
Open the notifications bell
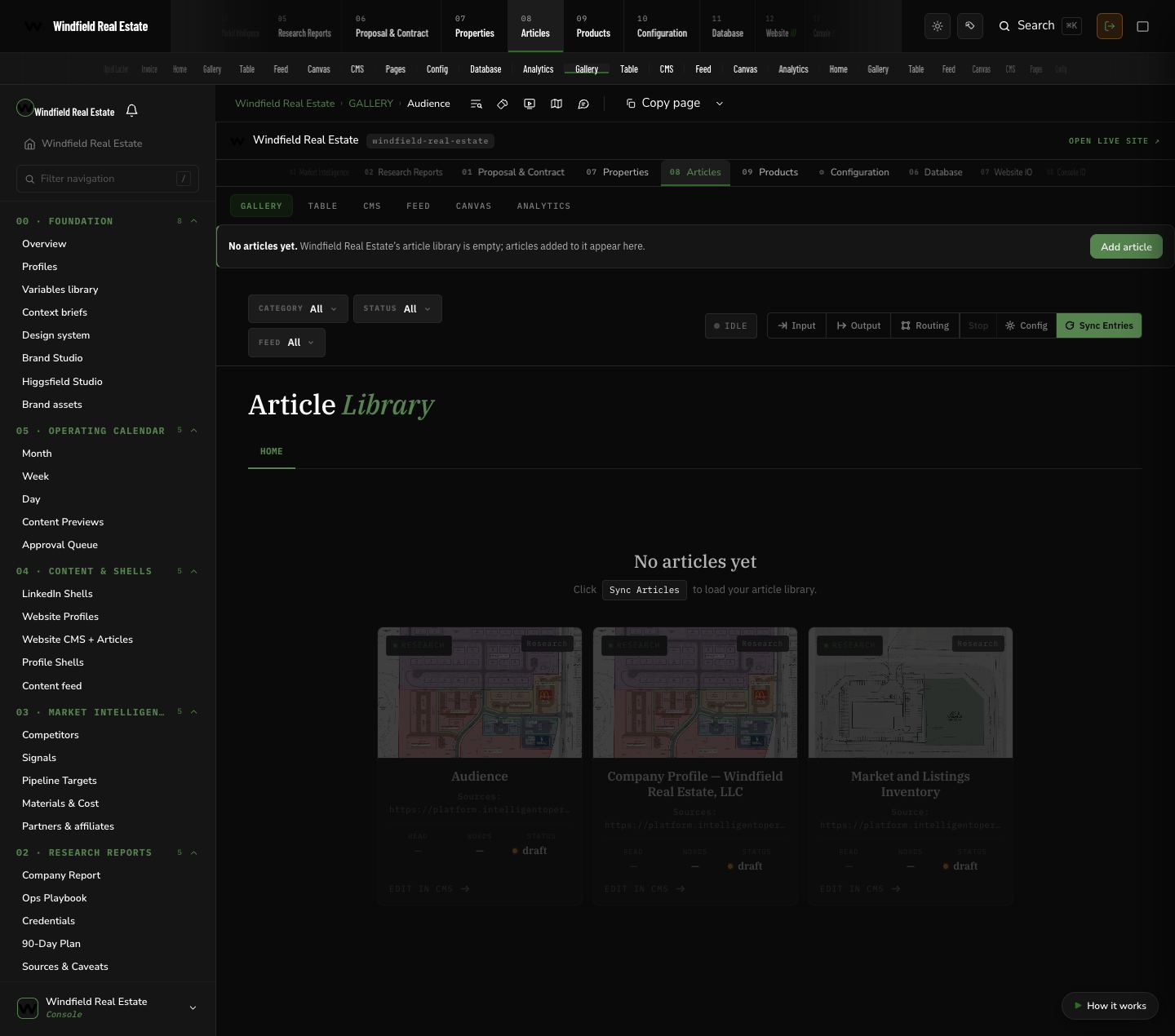pyautogui.click(x=131, y=110)
